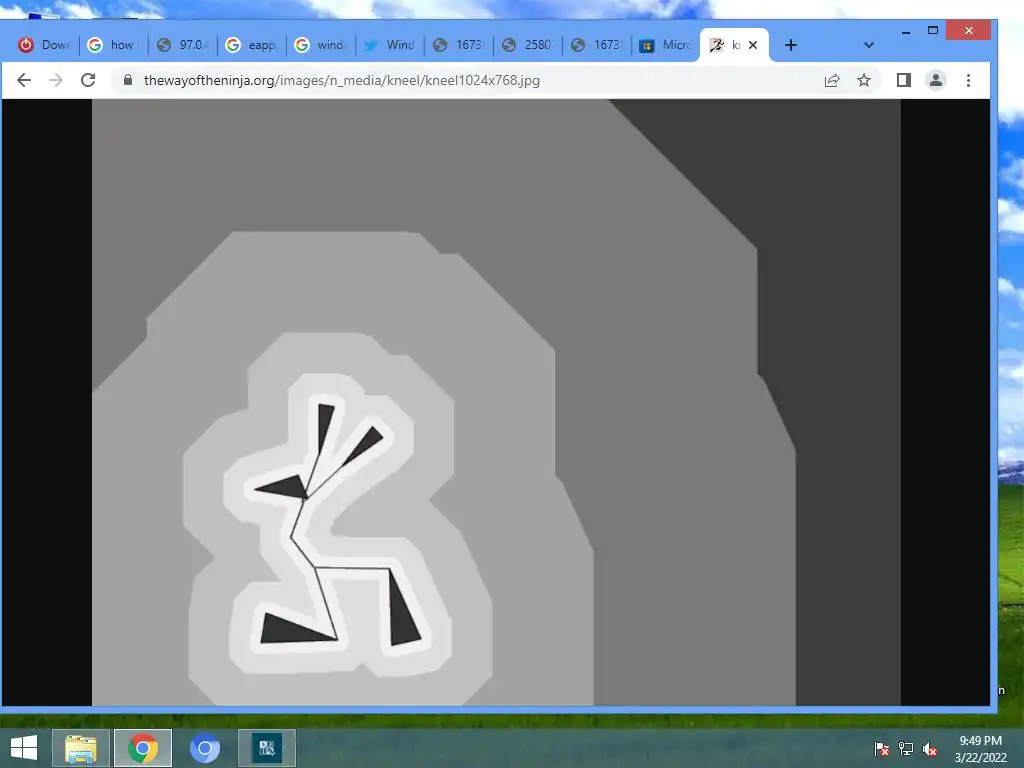The image size is (1024, 768).
Task: Click the forward navigation arrow
Action: (x=56, y=80)
